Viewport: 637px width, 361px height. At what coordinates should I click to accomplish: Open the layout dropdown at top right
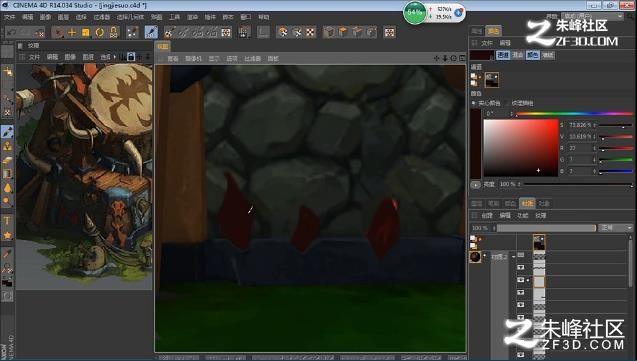[x=592, y=16]
